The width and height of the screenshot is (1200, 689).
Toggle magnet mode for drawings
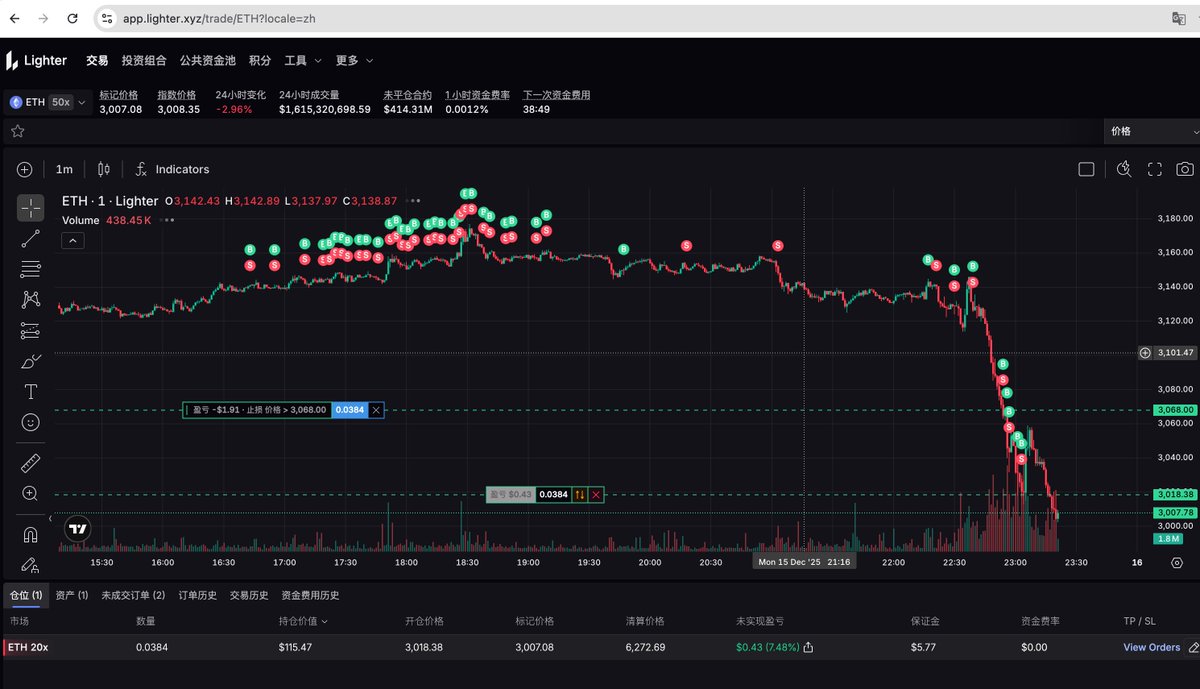point(31,535)
